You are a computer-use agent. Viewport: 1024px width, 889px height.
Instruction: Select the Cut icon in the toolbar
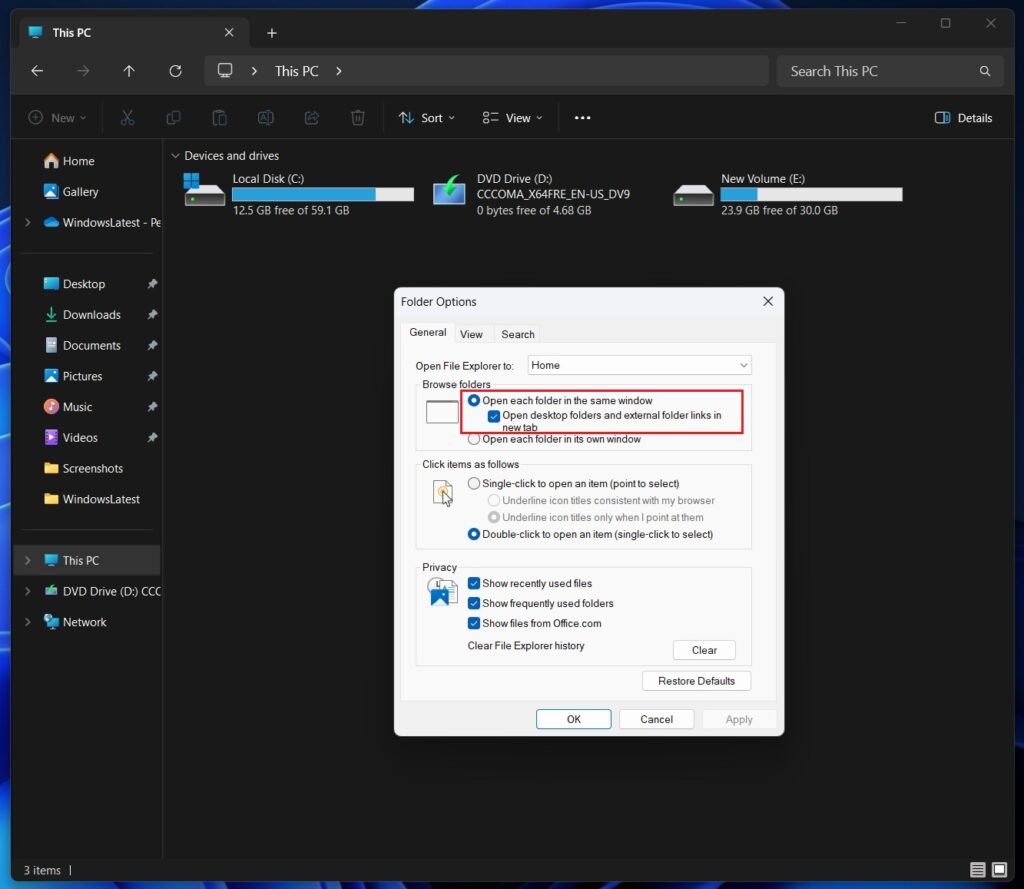(x=128, y=117)
